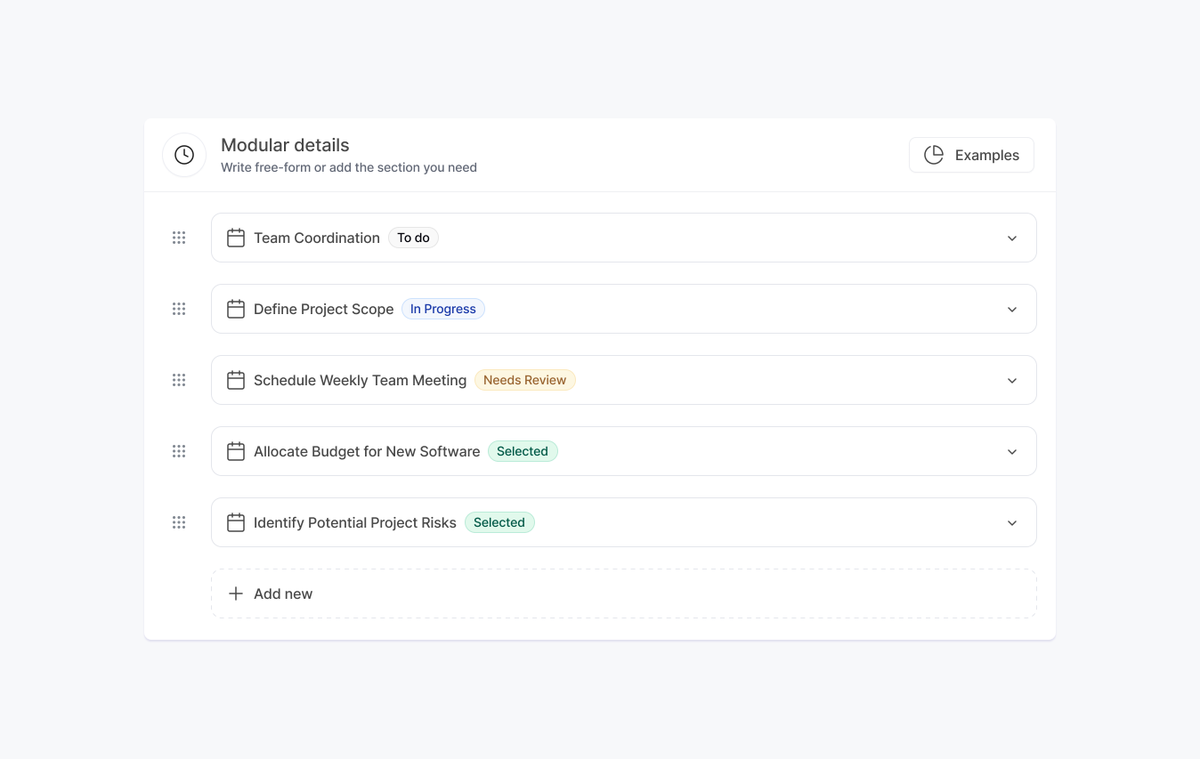Click the To do status badge
The width and height of the screenshot is (1200, 759).
coord(413,238)
